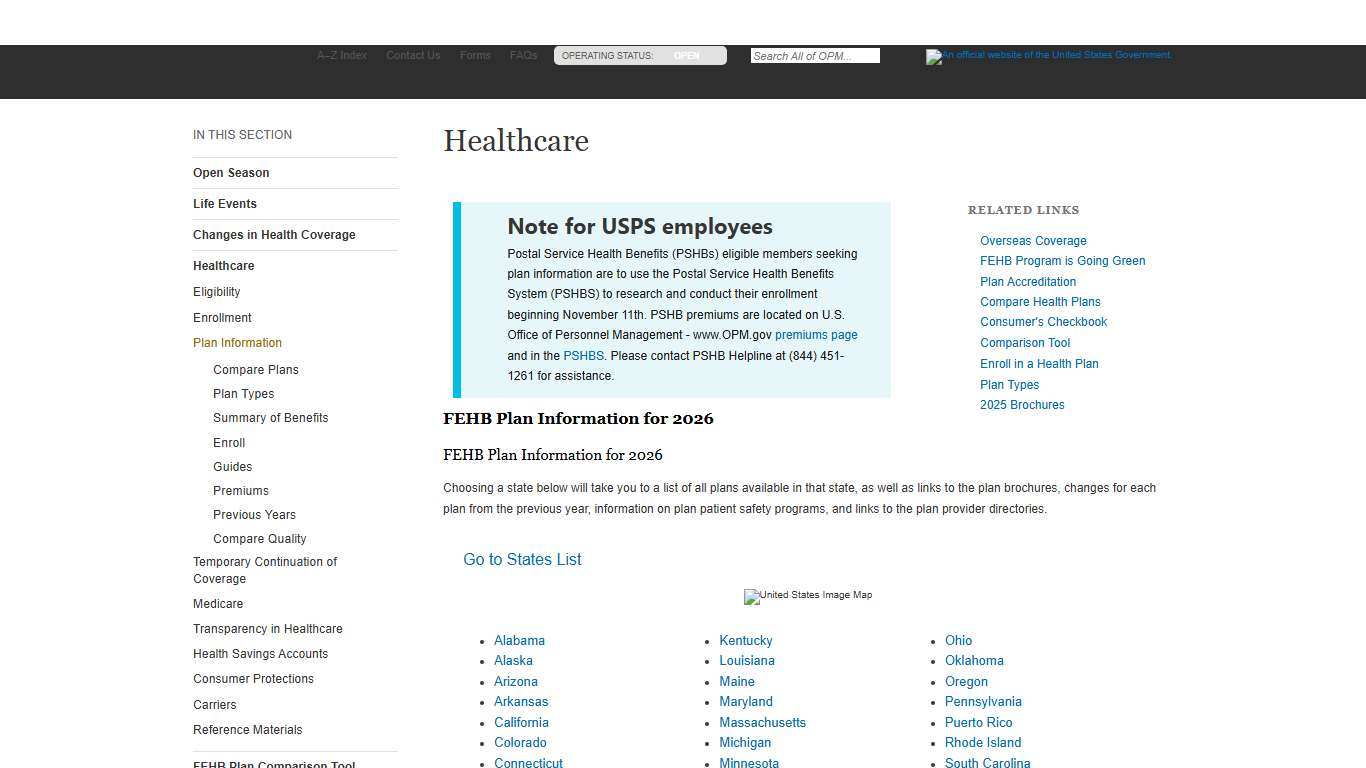This screenshot has height=768, width=1366.
Task: Select Compare Plans under Plan Information
Action: (256, 369)
